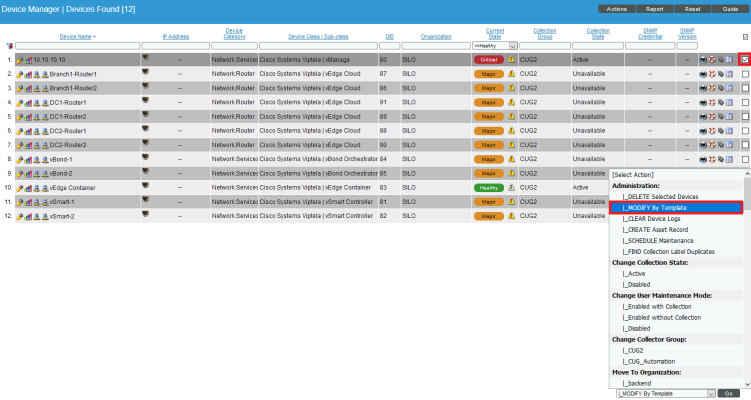Click warning triangle beside Critical state
Image resolution: width=751 pixels, height=400 pixels.
[x=512, y=59]
